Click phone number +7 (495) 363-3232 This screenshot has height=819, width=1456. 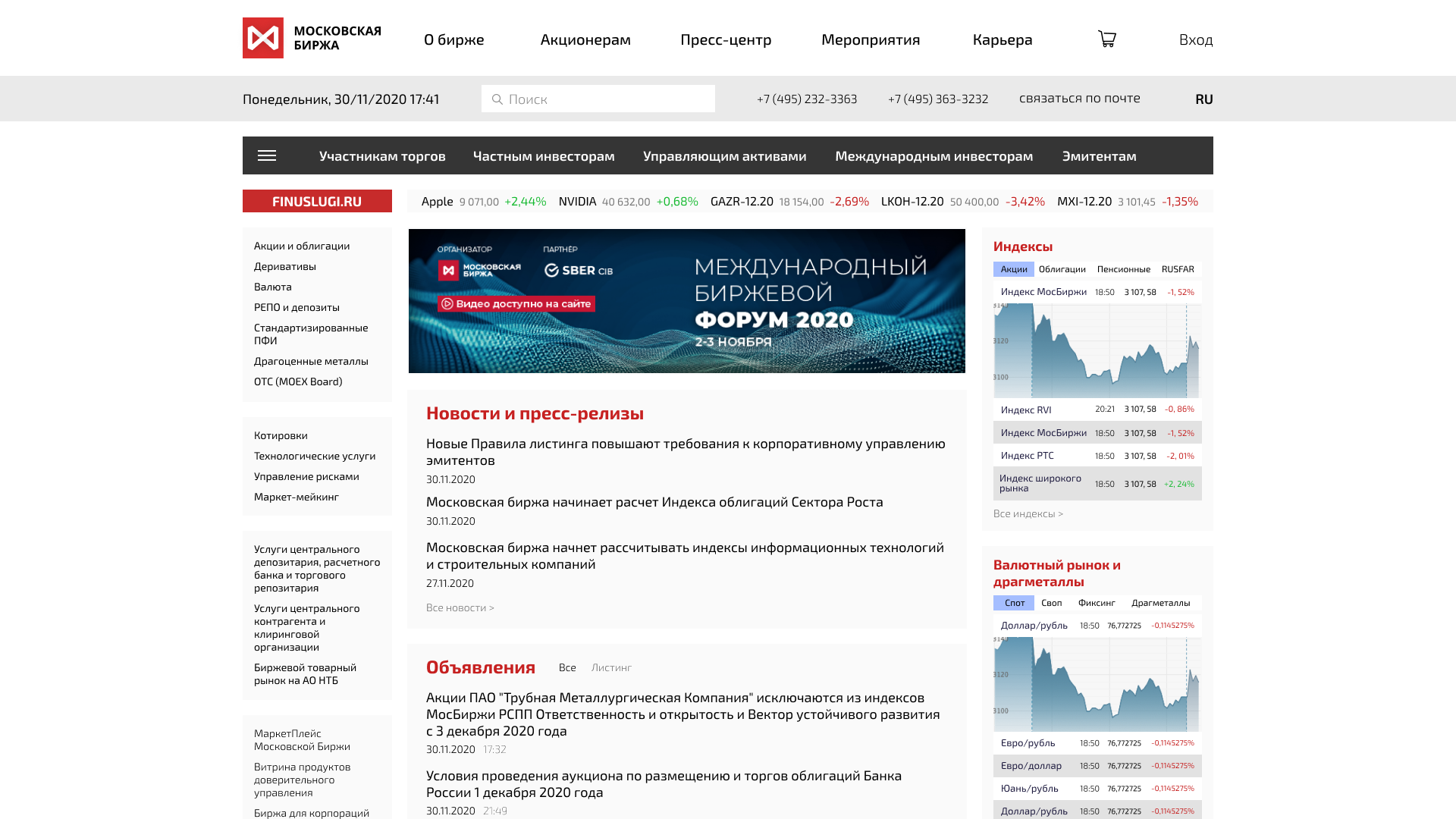pyautogui.click(x=938, y=99)
